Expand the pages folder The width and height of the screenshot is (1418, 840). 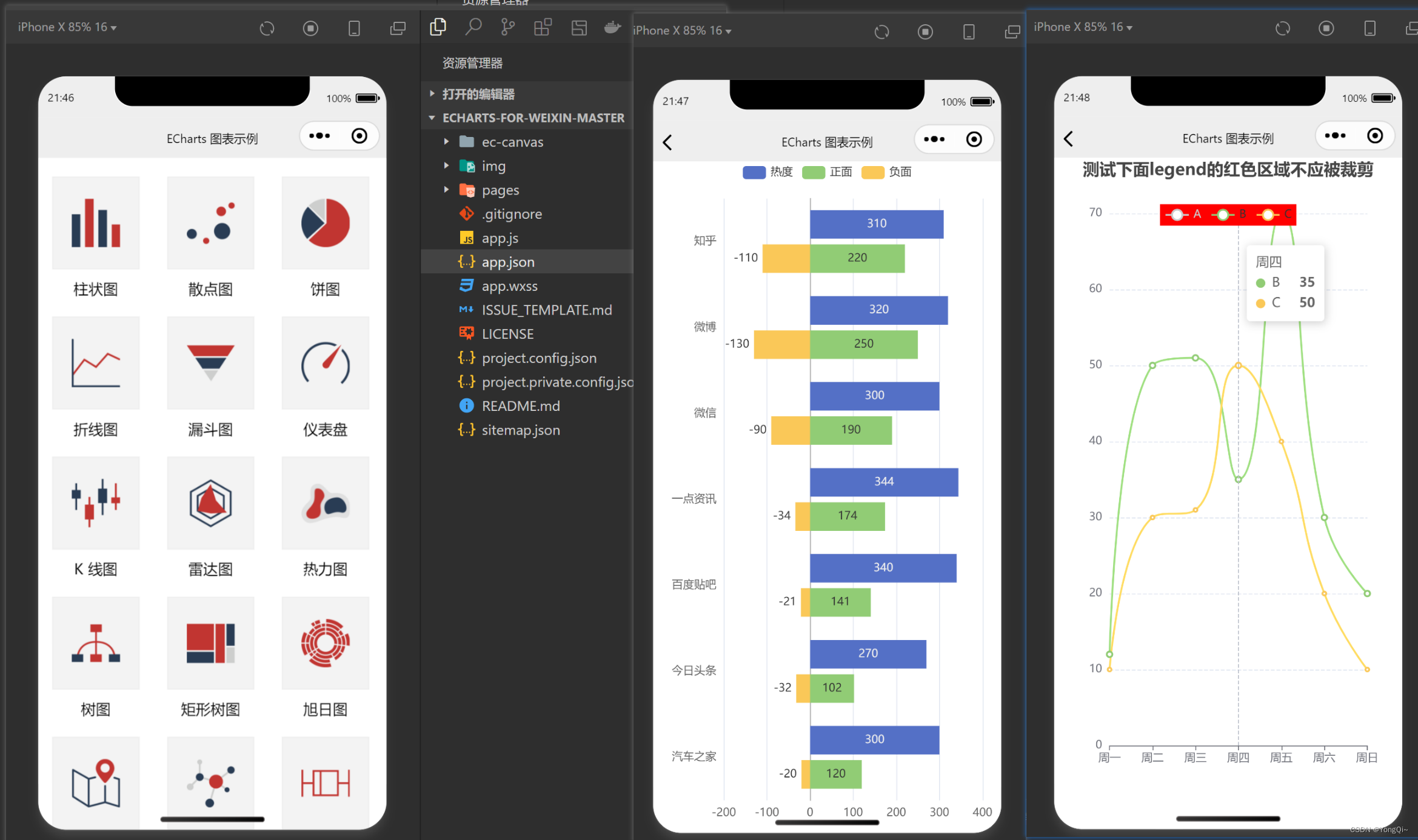[500, 190]
